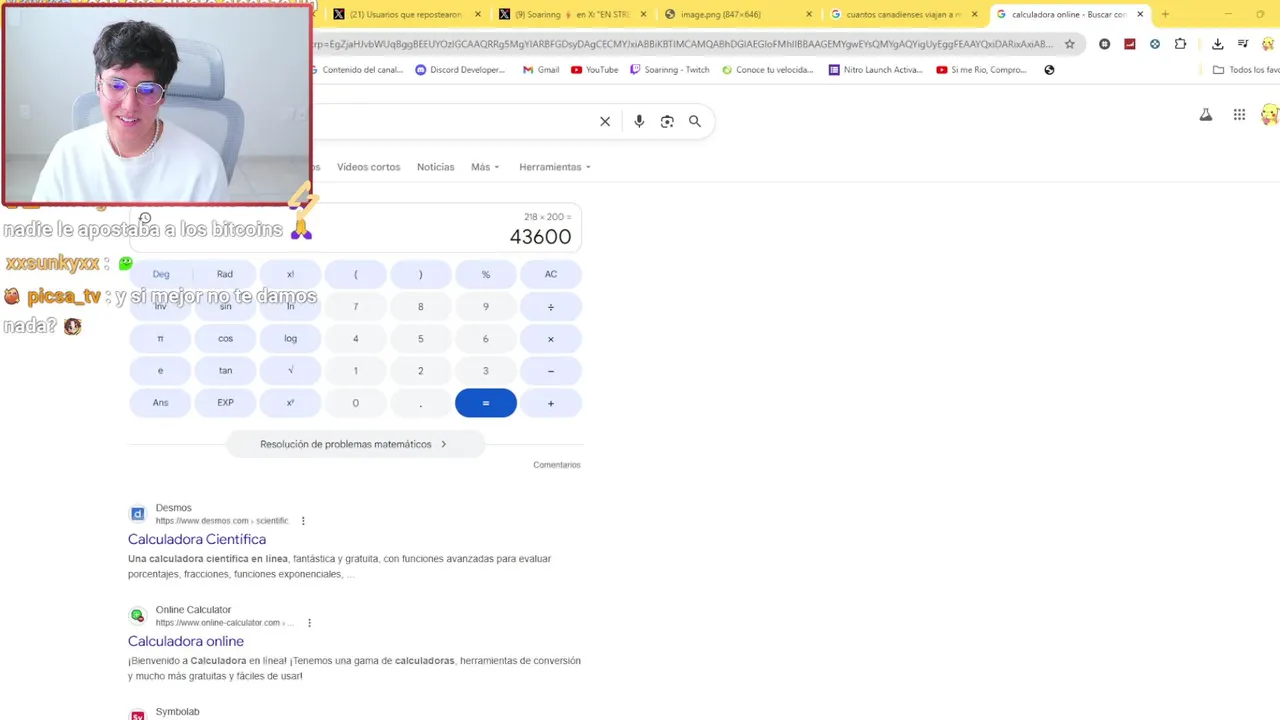Click the square root √ key
This screenshot has height=720, width=1280.
290,371
